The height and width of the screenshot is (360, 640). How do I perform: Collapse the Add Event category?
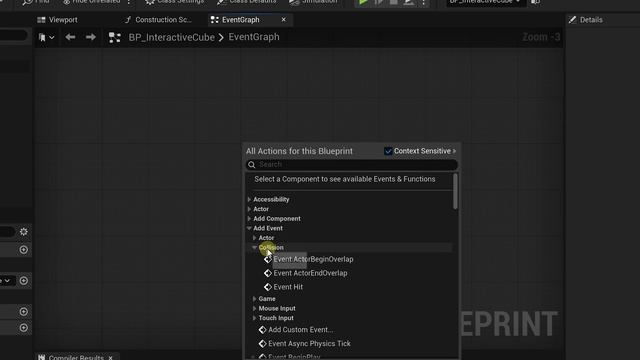tap(249, 228)
